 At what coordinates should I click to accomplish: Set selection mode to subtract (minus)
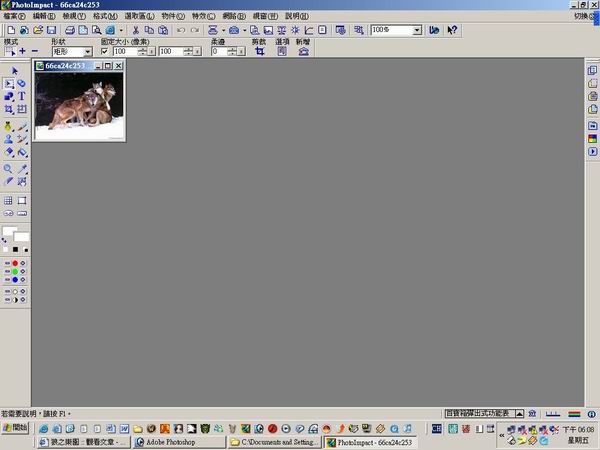[x=34, y=51]
